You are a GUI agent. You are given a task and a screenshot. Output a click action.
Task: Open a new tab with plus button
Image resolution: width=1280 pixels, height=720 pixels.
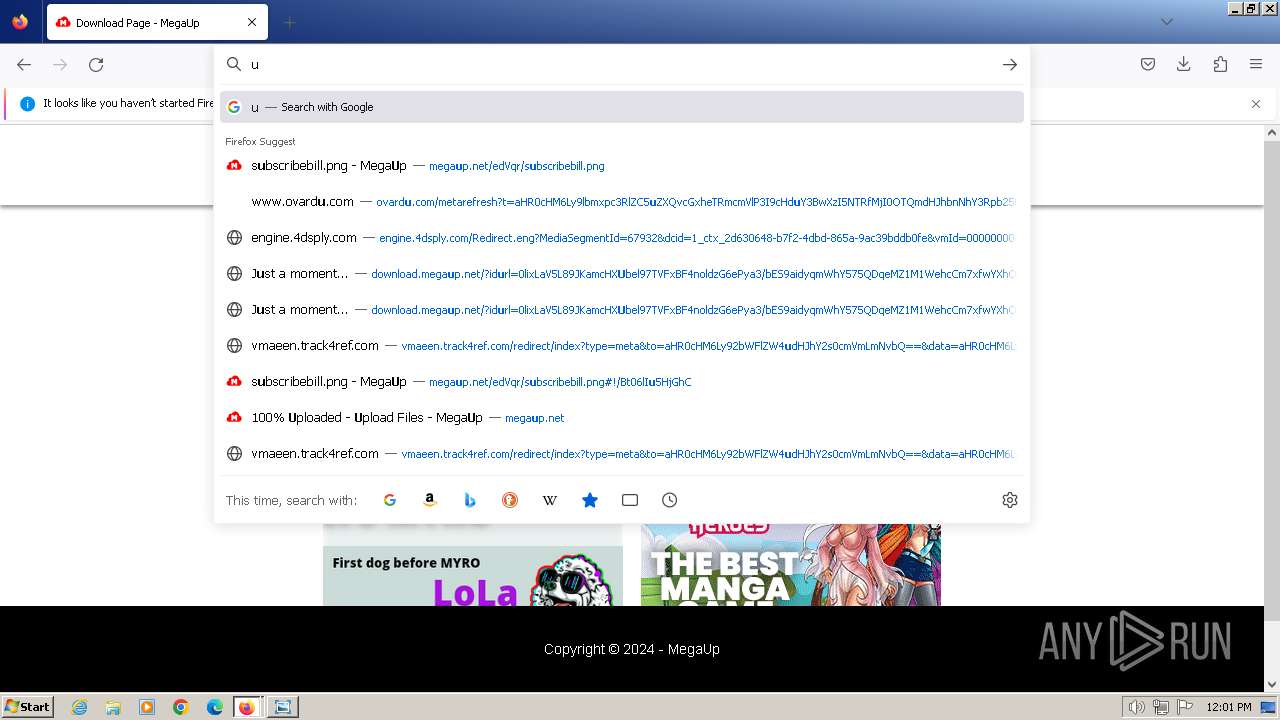[289, 22]
